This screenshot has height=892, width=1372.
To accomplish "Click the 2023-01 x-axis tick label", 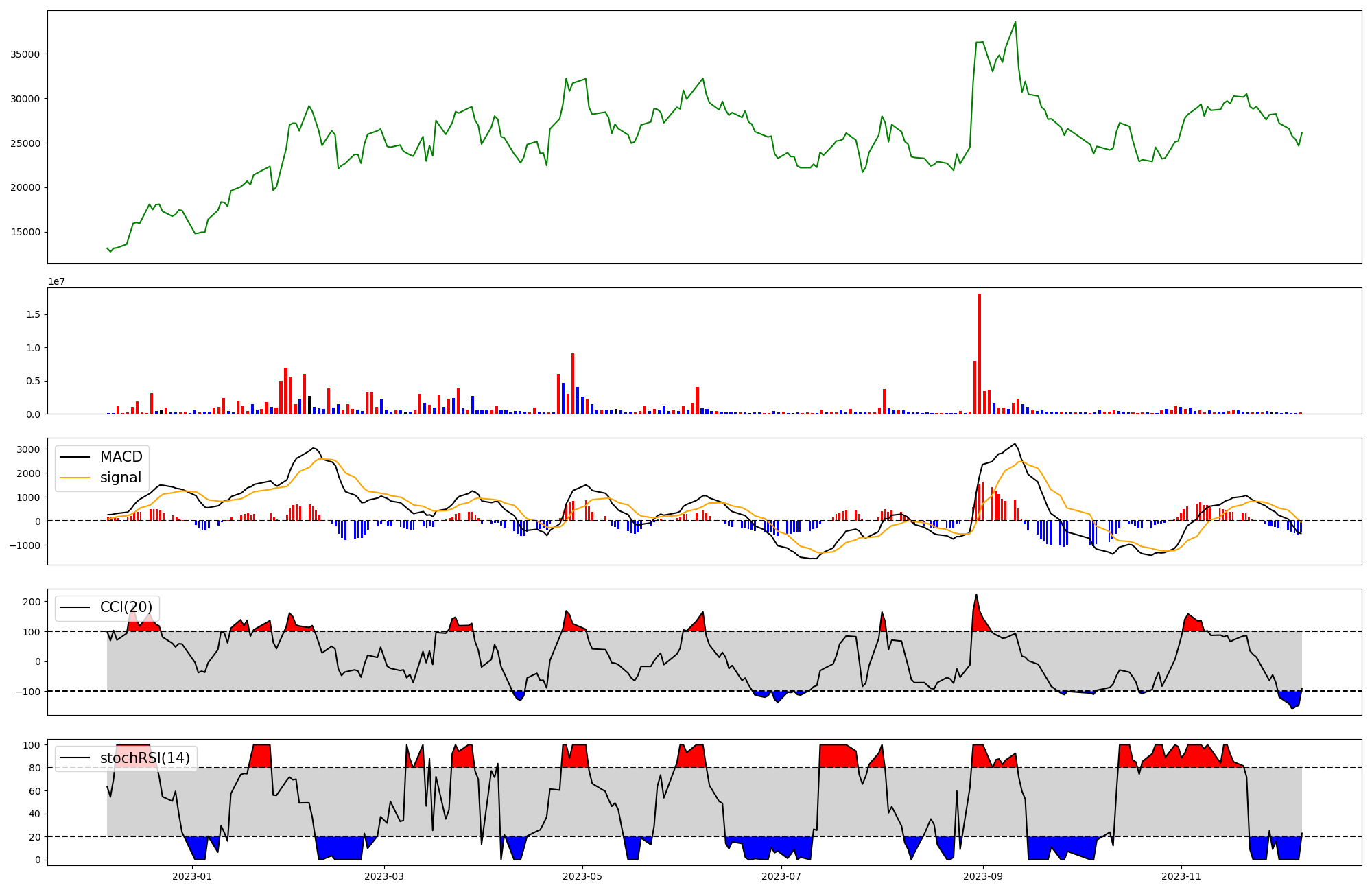I will click(192, 876).
